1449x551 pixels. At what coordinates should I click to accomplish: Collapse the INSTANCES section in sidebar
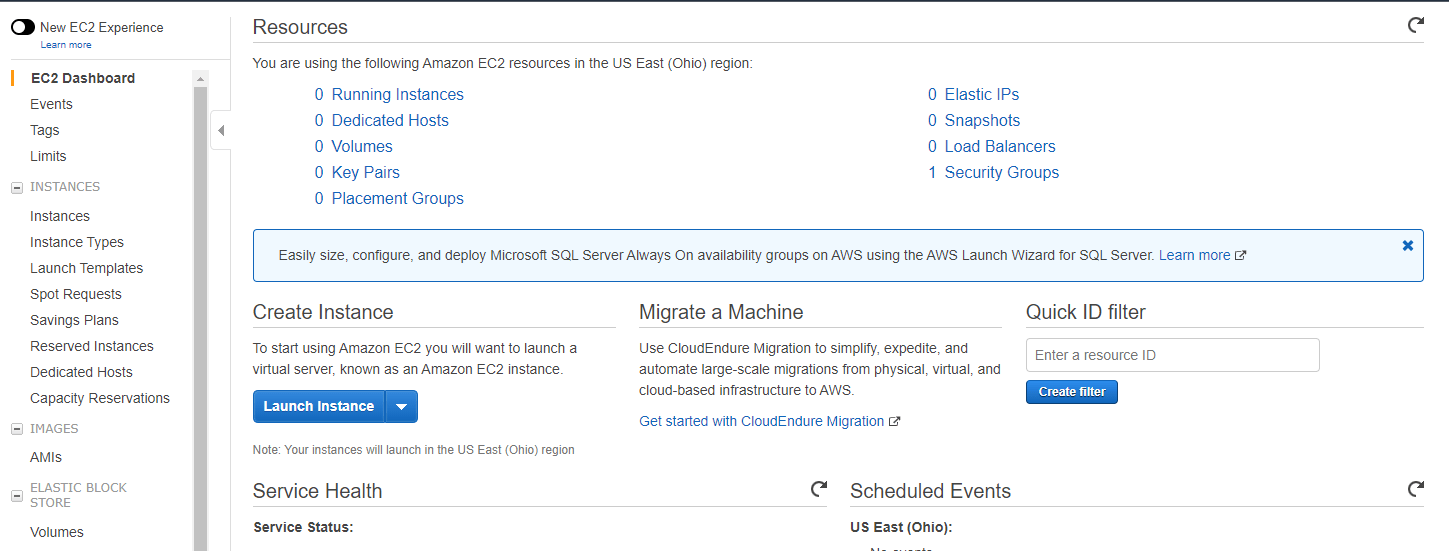17,187
